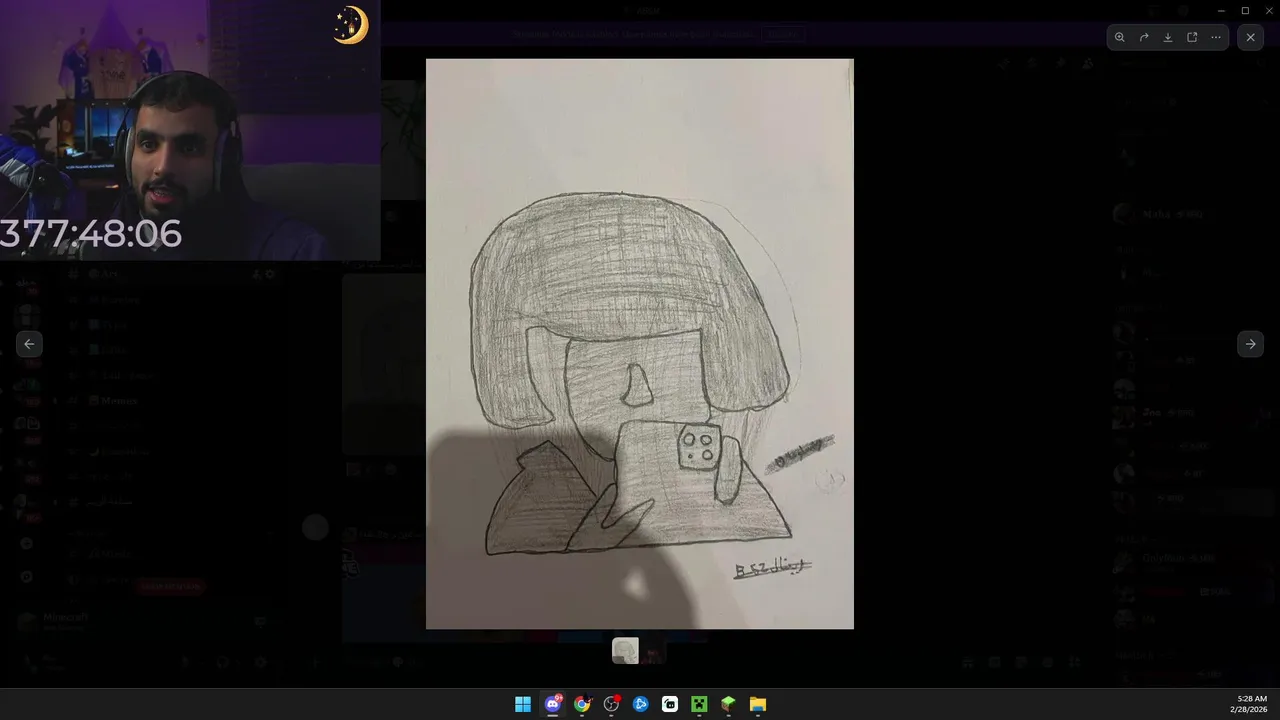The height and width of the screenshot is (720, 1280).
Task: Forward the image using the arrow icon
Action: [1144, 37]
